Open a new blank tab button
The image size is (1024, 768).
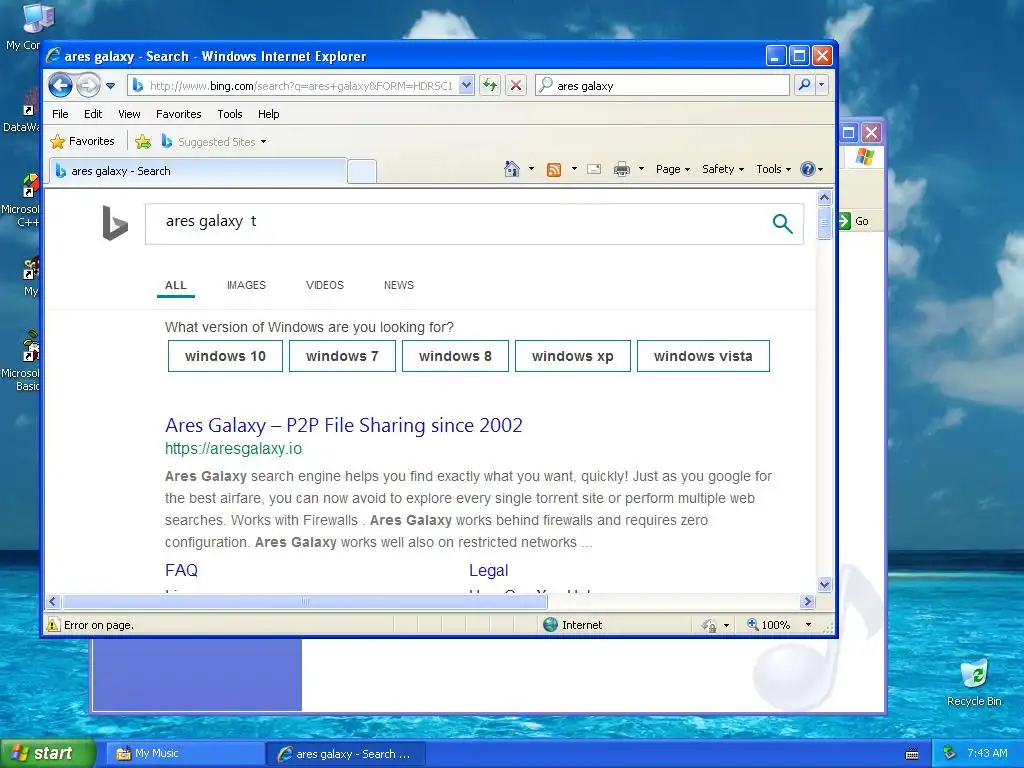[362, 171]
